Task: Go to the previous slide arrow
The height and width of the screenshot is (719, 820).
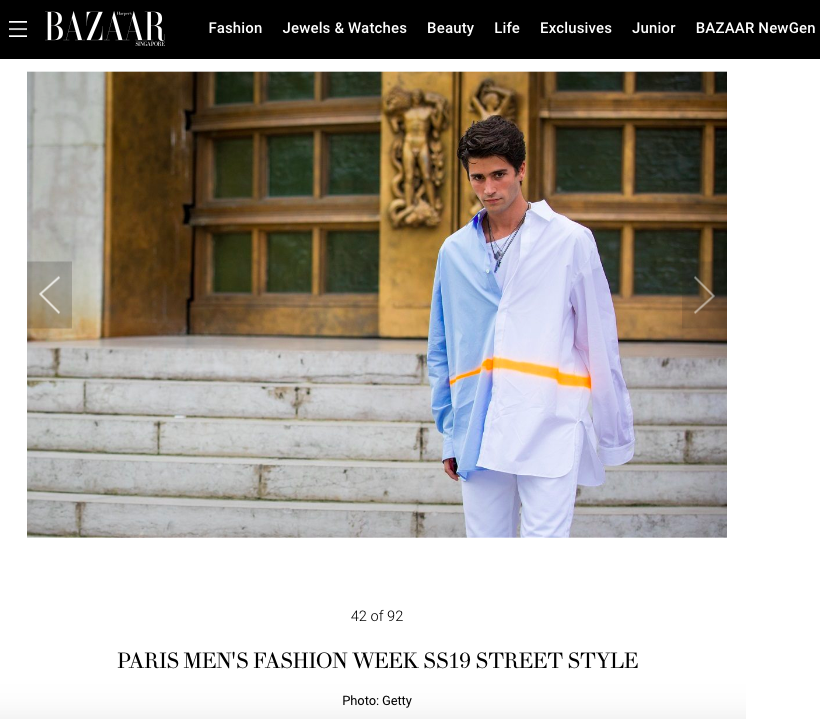Action: 50,295
